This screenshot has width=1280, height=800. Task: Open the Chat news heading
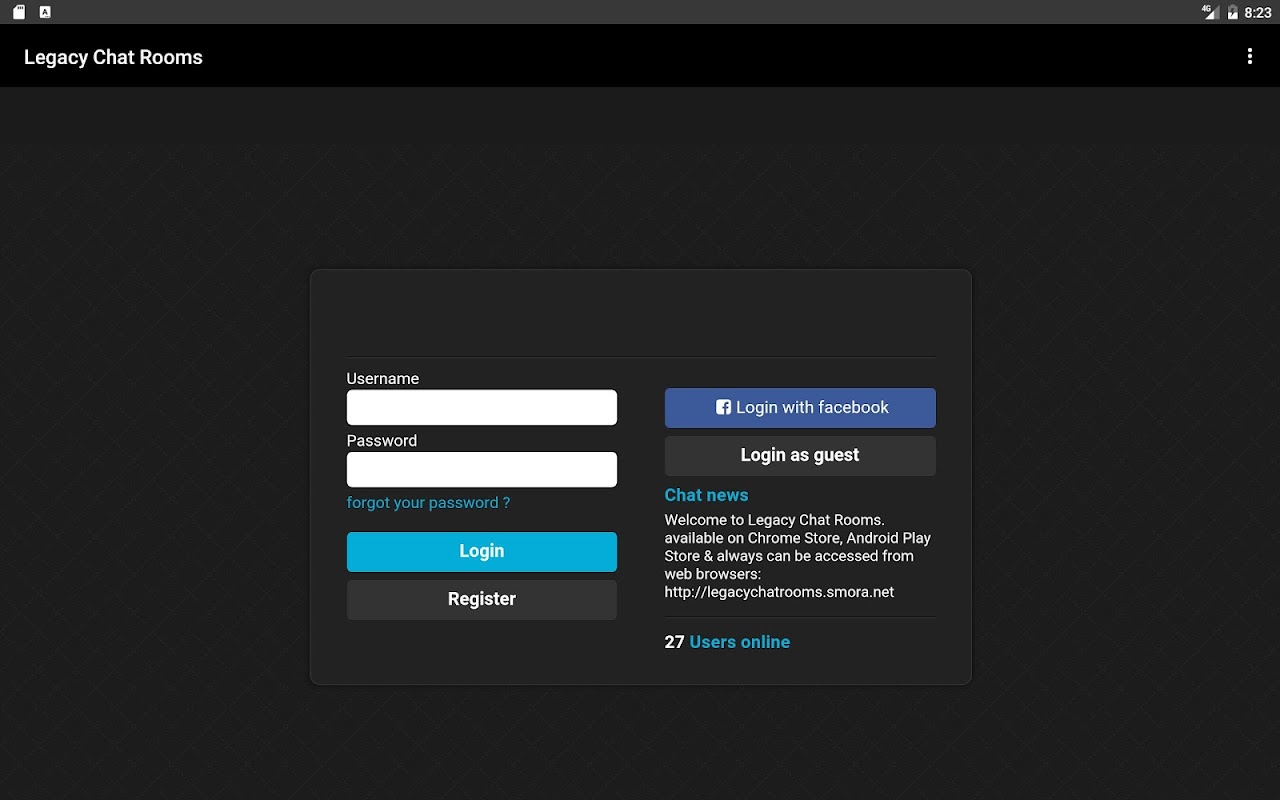[706, 495]
